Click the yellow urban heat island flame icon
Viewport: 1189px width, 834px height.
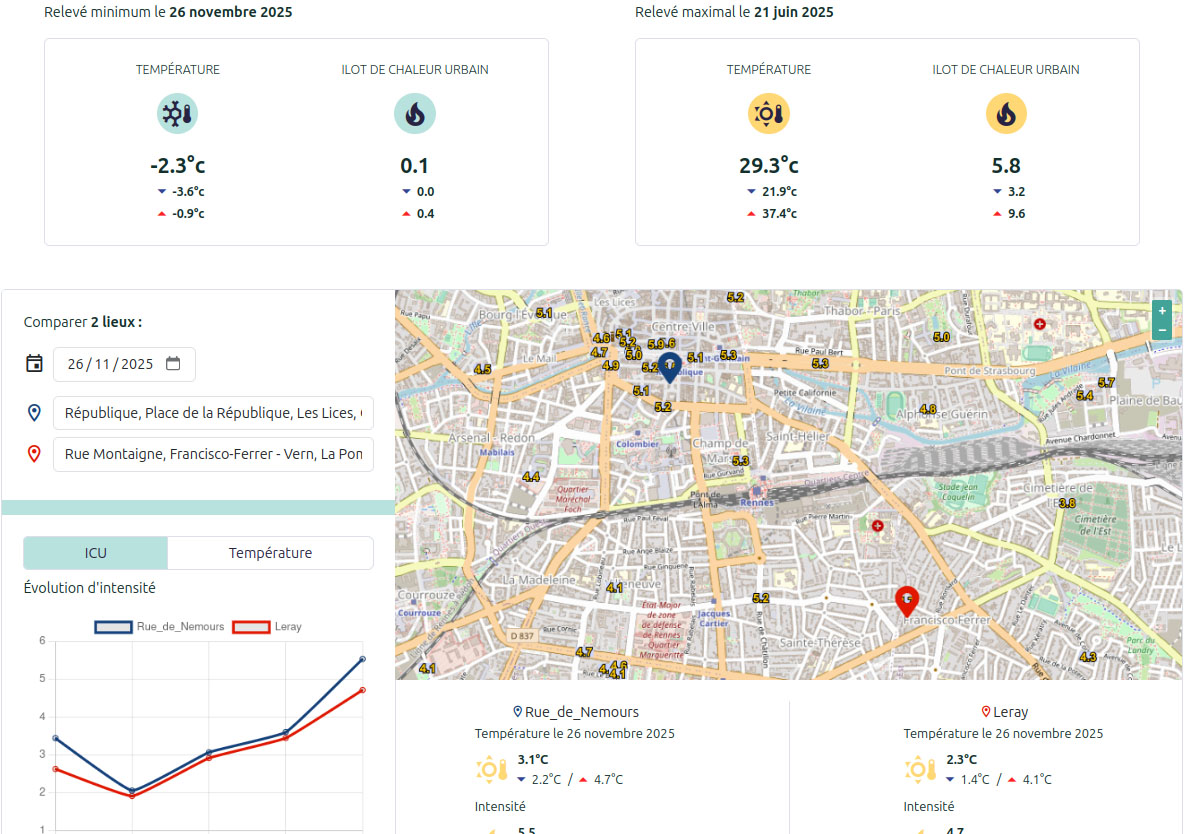tap(1005, 114)
